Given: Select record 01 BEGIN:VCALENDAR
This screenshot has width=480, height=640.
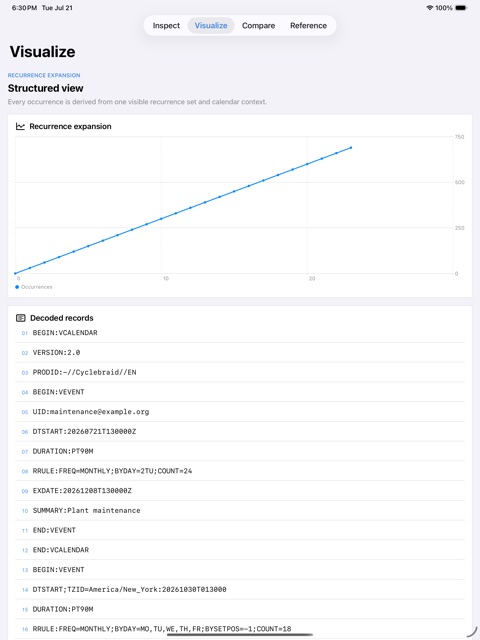Looking at the screenshot, I should coord(240,333).
